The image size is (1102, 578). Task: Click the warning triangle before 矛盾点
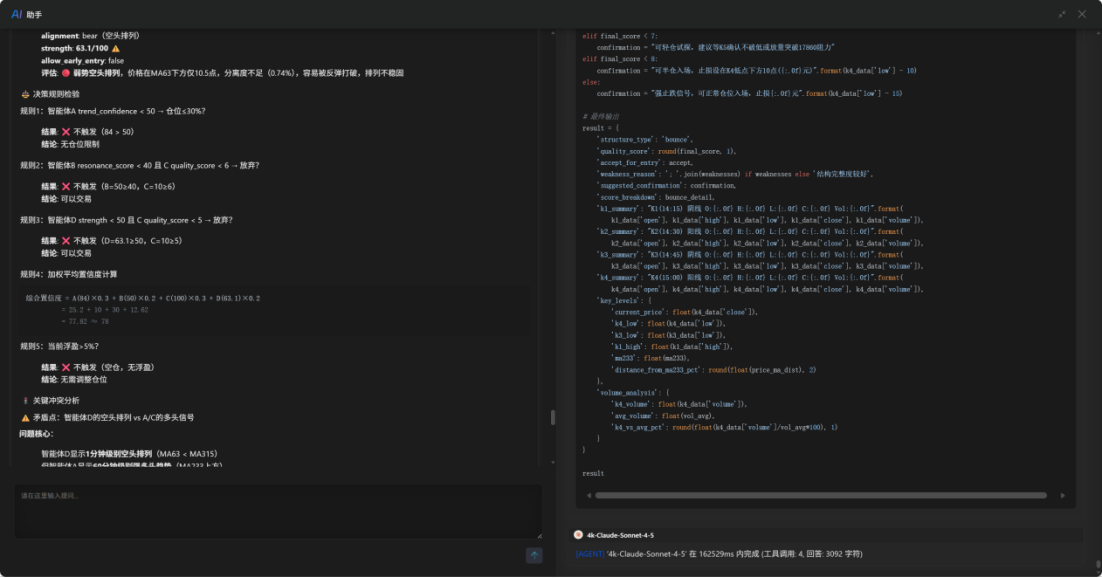pyautogui.click(x=25, y=417)
